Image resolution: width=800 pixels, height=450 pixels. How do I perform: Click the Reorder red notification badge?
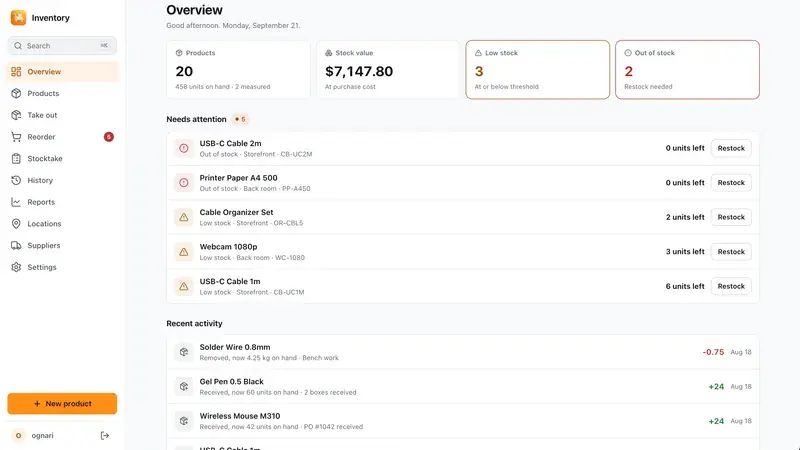click(x=109, y=137)
